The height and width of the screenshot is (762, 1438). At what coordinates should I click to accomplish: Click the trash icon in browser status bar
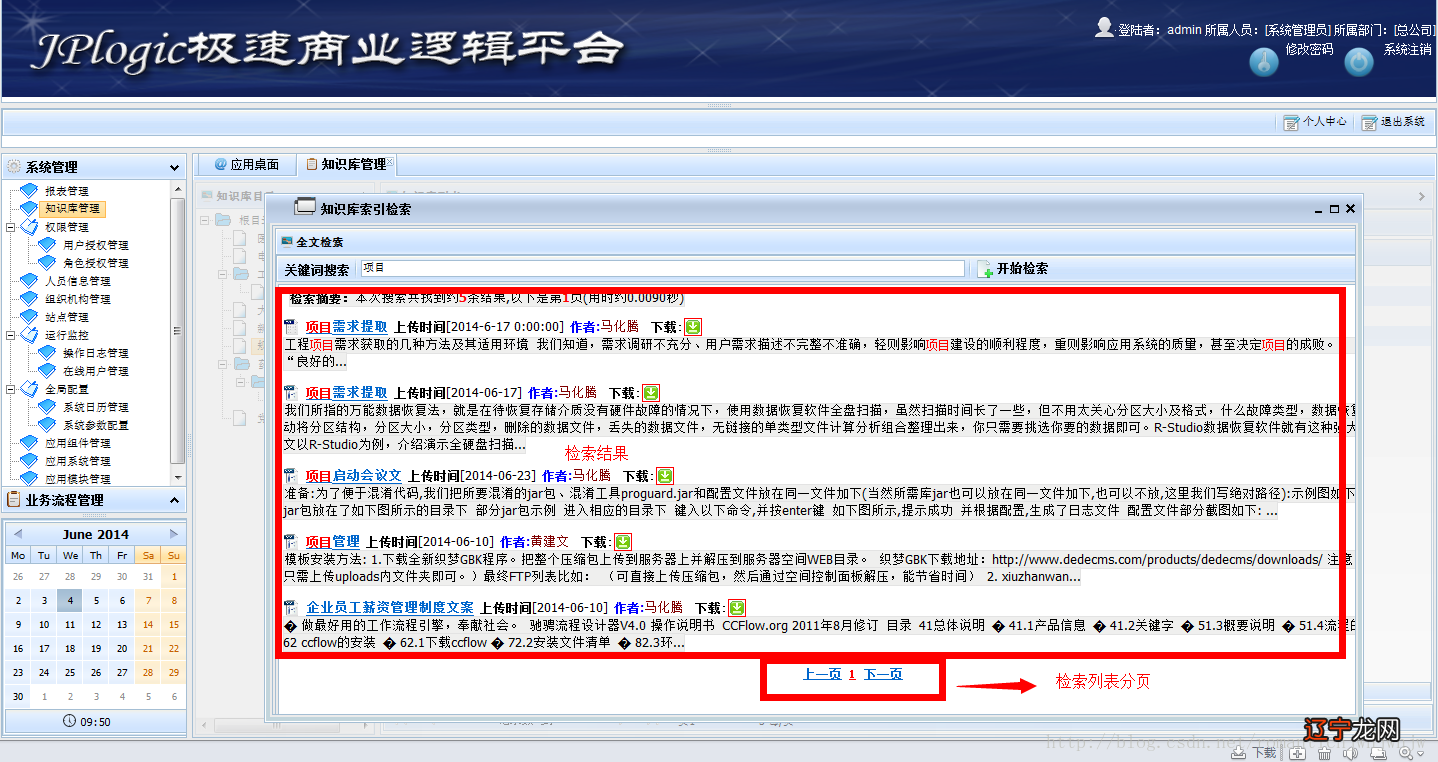[1324, 753]
